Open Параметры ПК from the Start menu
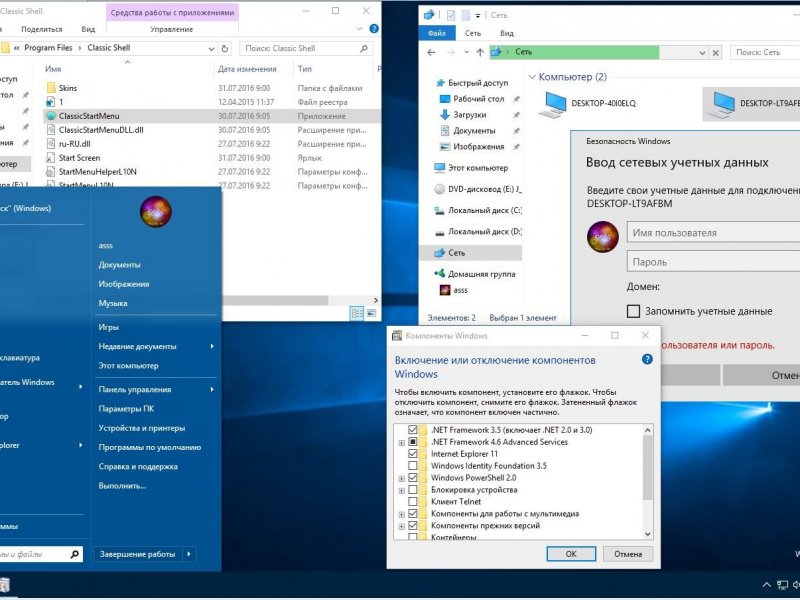The image size is (800, 600). [126, 409]
